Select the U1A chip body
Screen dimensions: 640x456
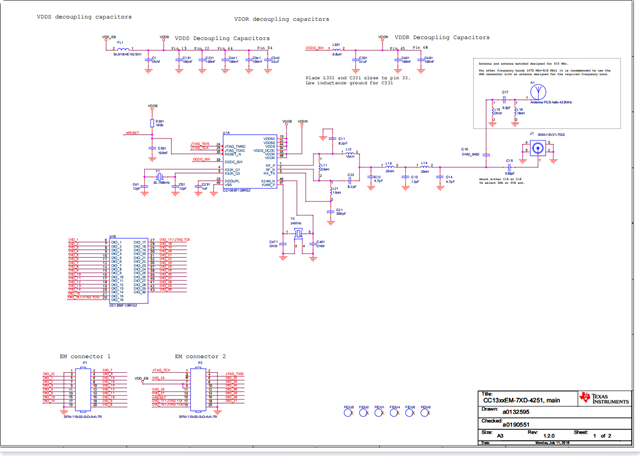(250, 162)
